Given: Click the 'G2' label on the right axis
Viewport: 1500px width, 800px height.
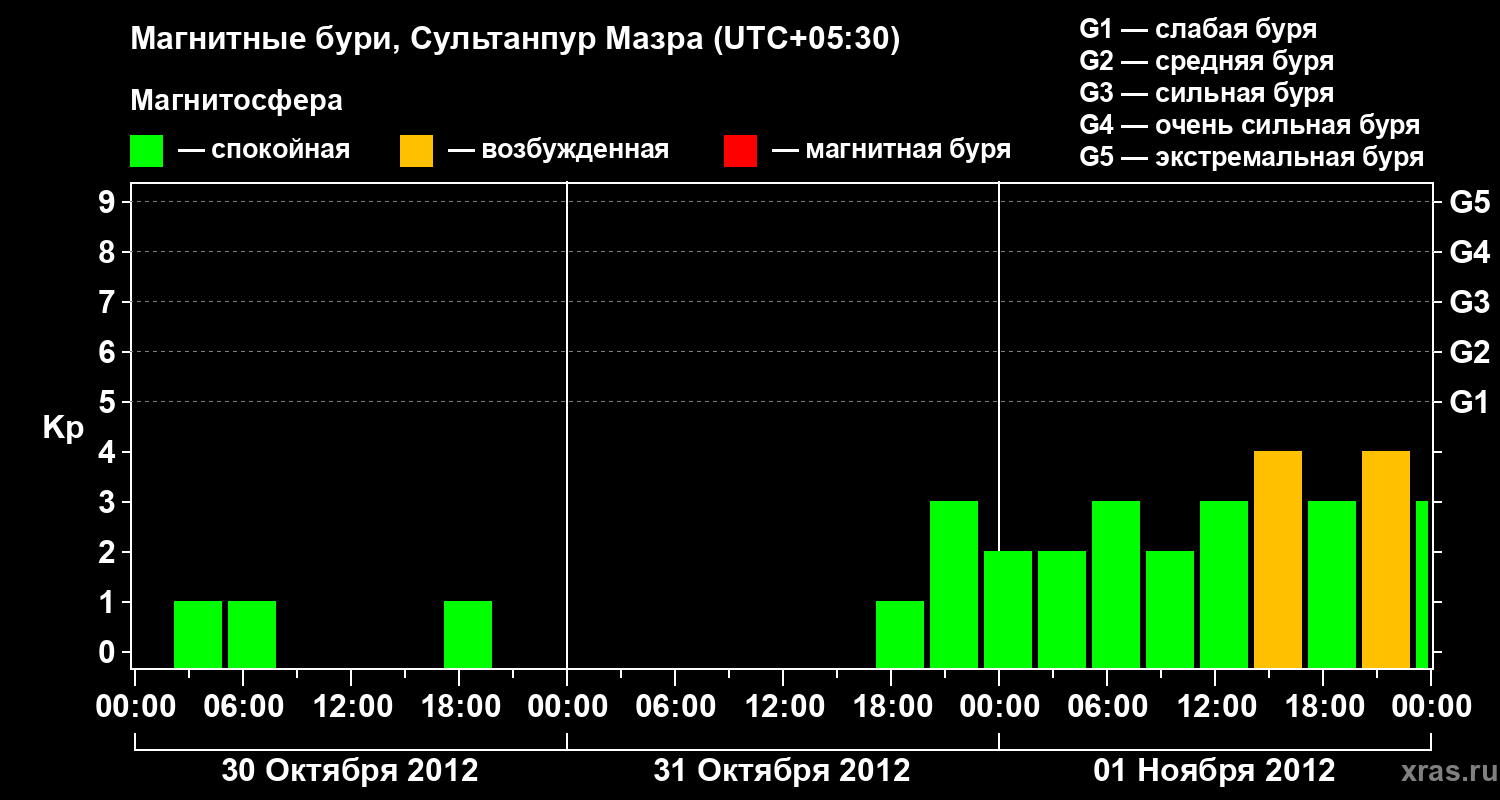Looking at the screenshot, I should click(x=1469, y=353).
